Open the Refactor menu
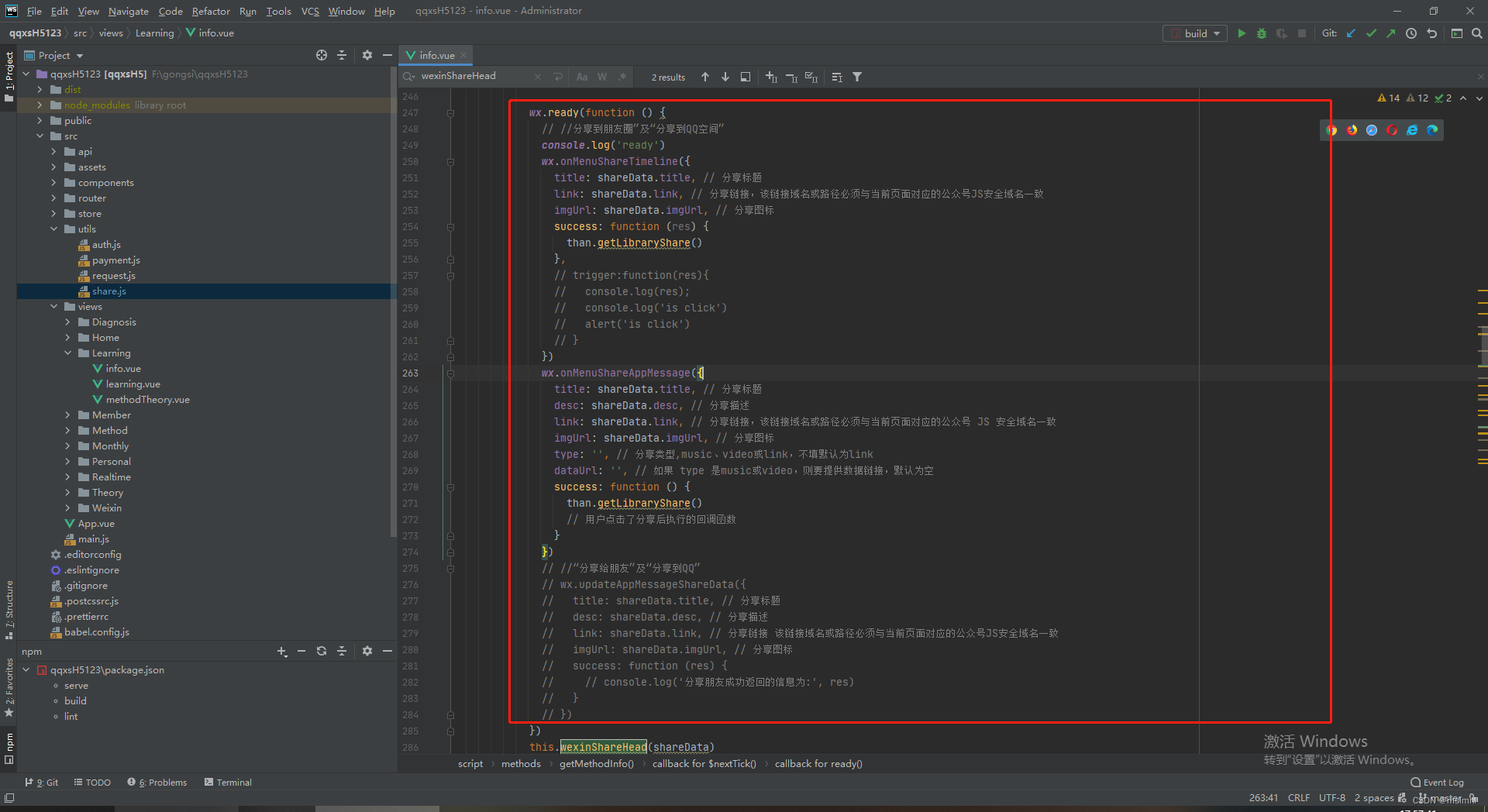1488x812 pixels. [211, 11]
